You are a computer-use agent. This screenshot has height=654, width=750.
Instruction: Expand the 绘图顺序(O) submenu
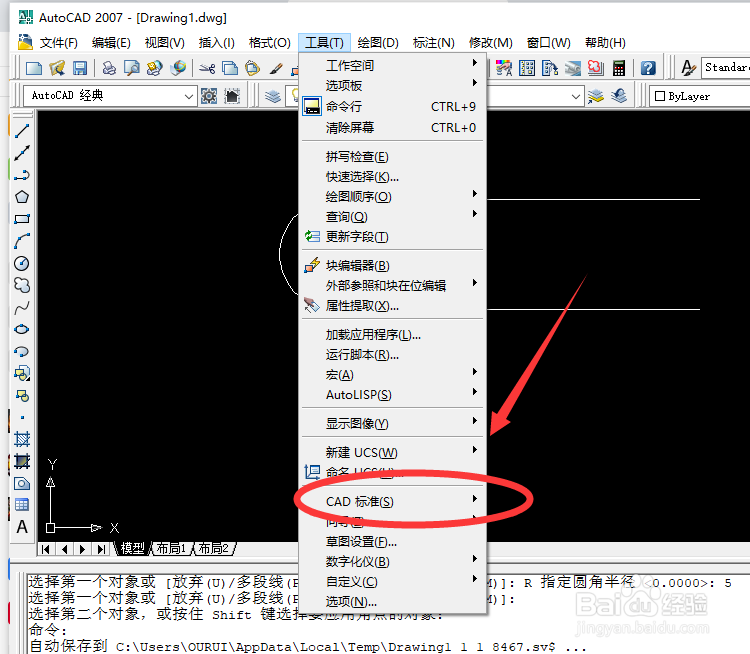(392, 197)
